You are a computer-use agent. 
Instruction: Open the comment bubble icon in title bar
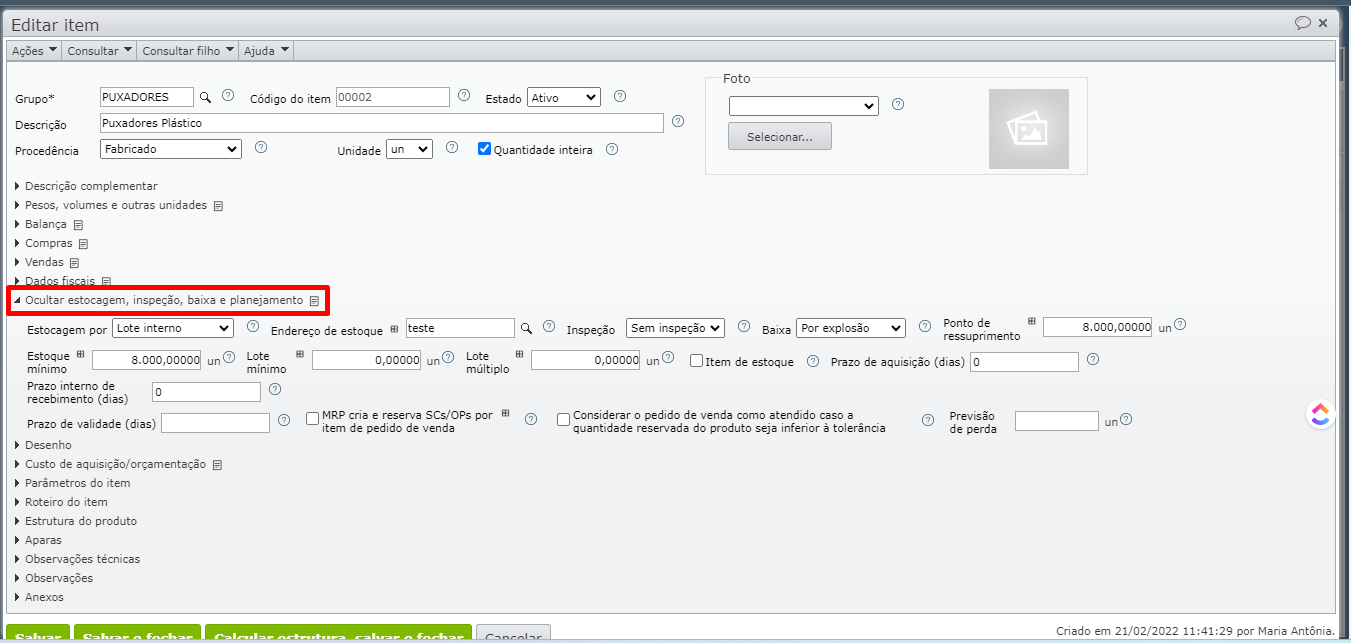(1302, 23)
